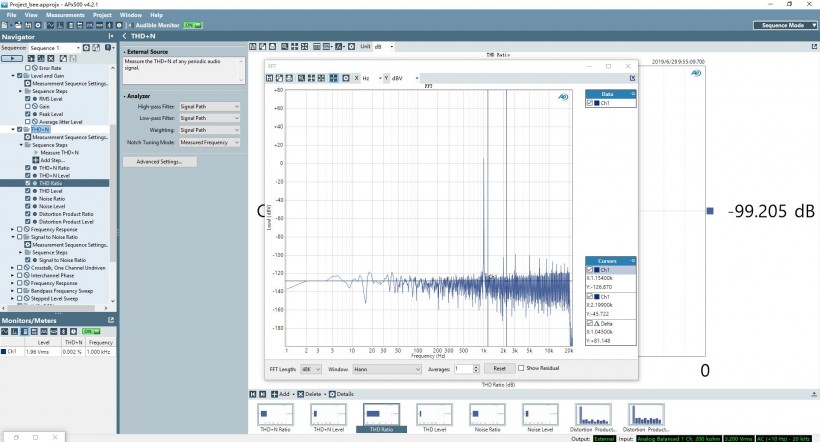This screenshot has height=442, width=820.
Task: Click the Delete result icon below graph
Action: coord(299,394)
